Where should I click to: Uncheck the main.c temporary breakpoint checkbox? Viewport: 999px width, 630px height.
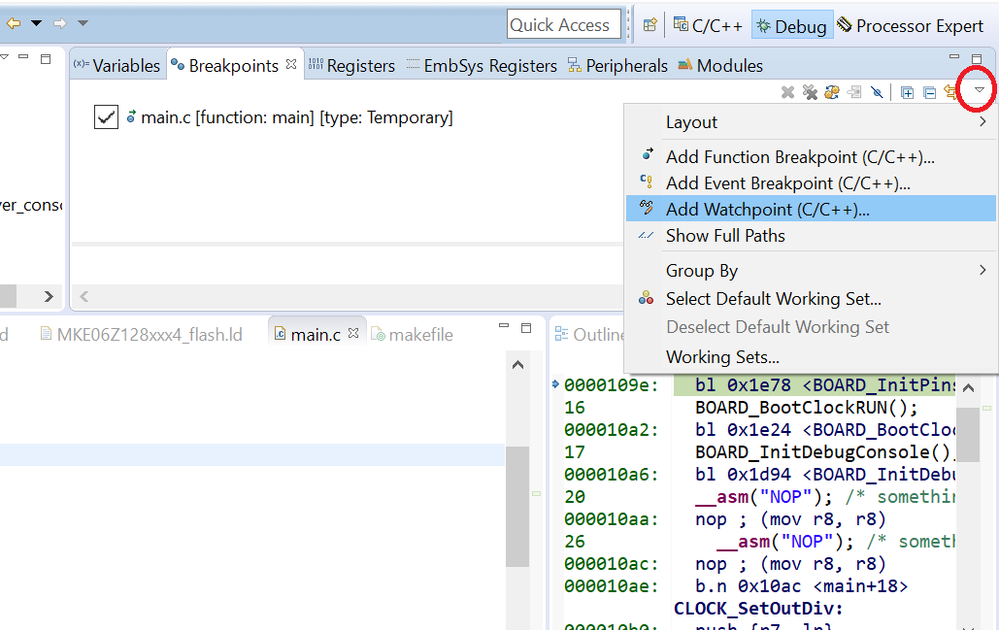point(106,117)
